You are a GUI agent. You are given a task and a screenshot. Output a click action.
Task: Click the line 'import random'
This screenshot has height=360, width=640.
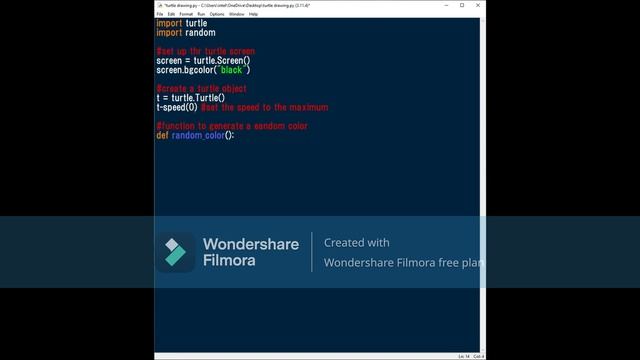[186, 33]
